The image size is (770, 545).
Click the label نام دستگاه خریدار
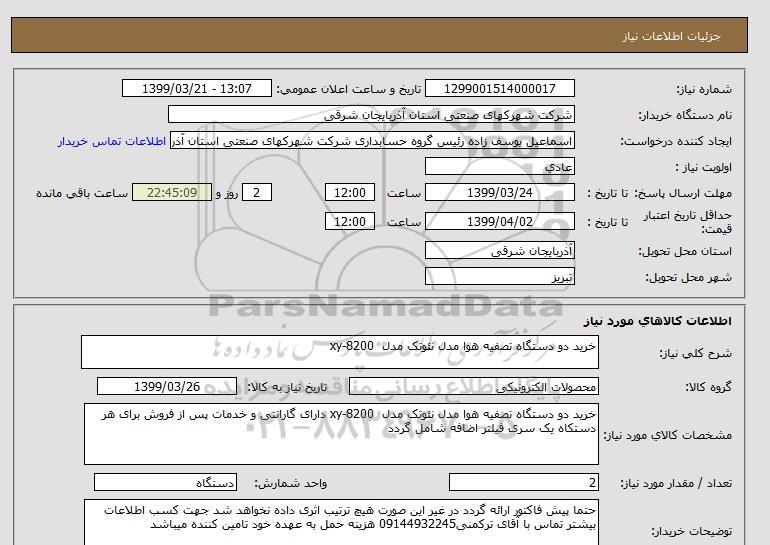coord(685,115)
